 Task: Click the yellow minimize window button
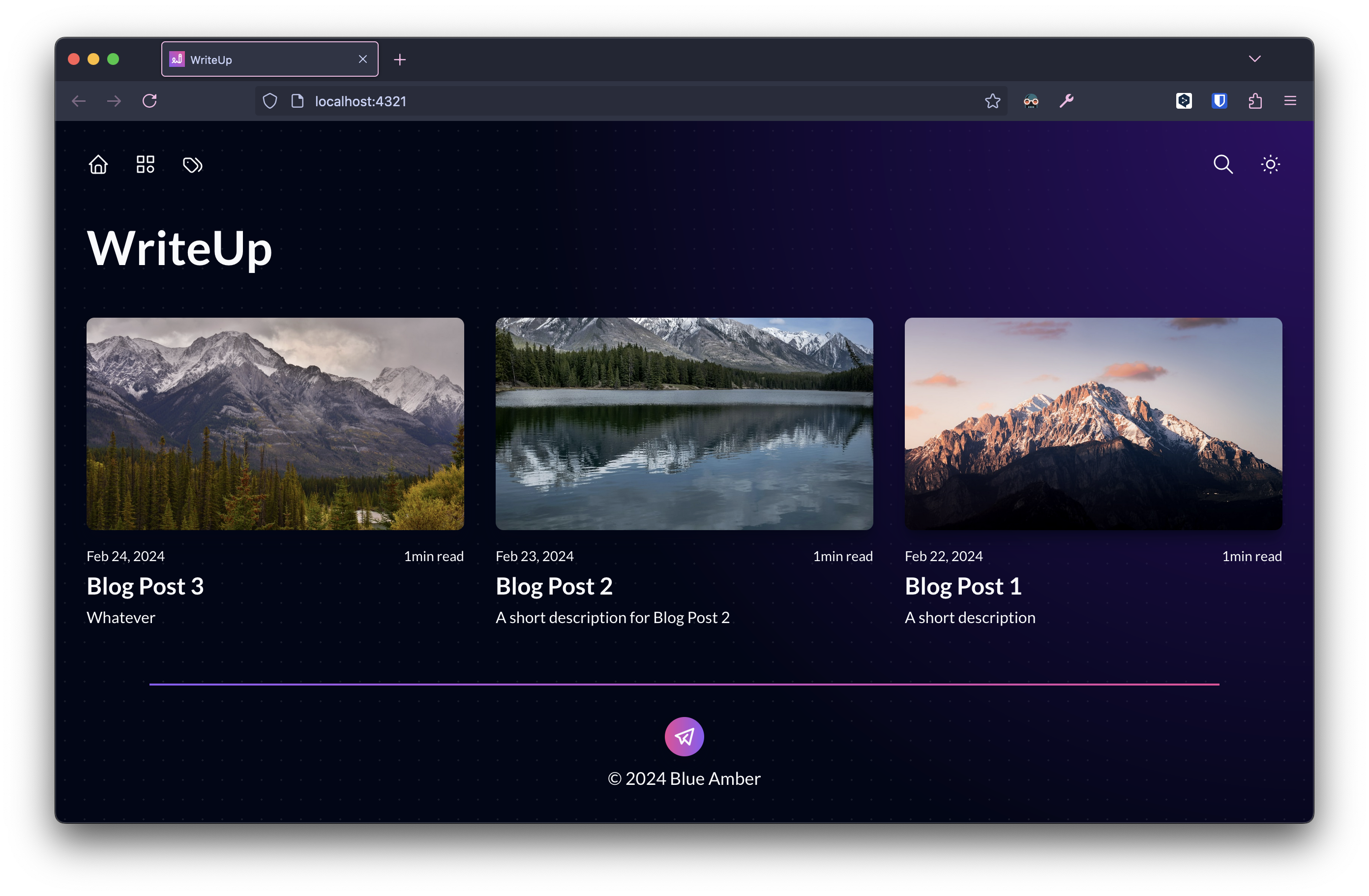pos(93,59)
